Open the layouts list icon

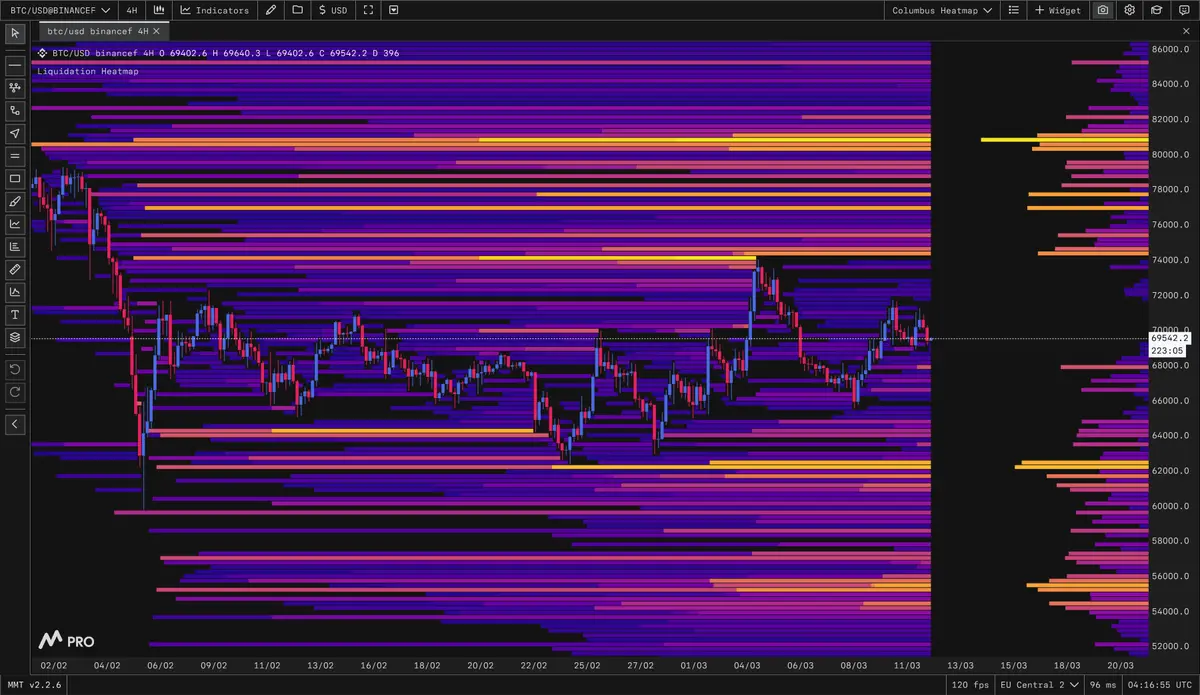click(1013, 10)
